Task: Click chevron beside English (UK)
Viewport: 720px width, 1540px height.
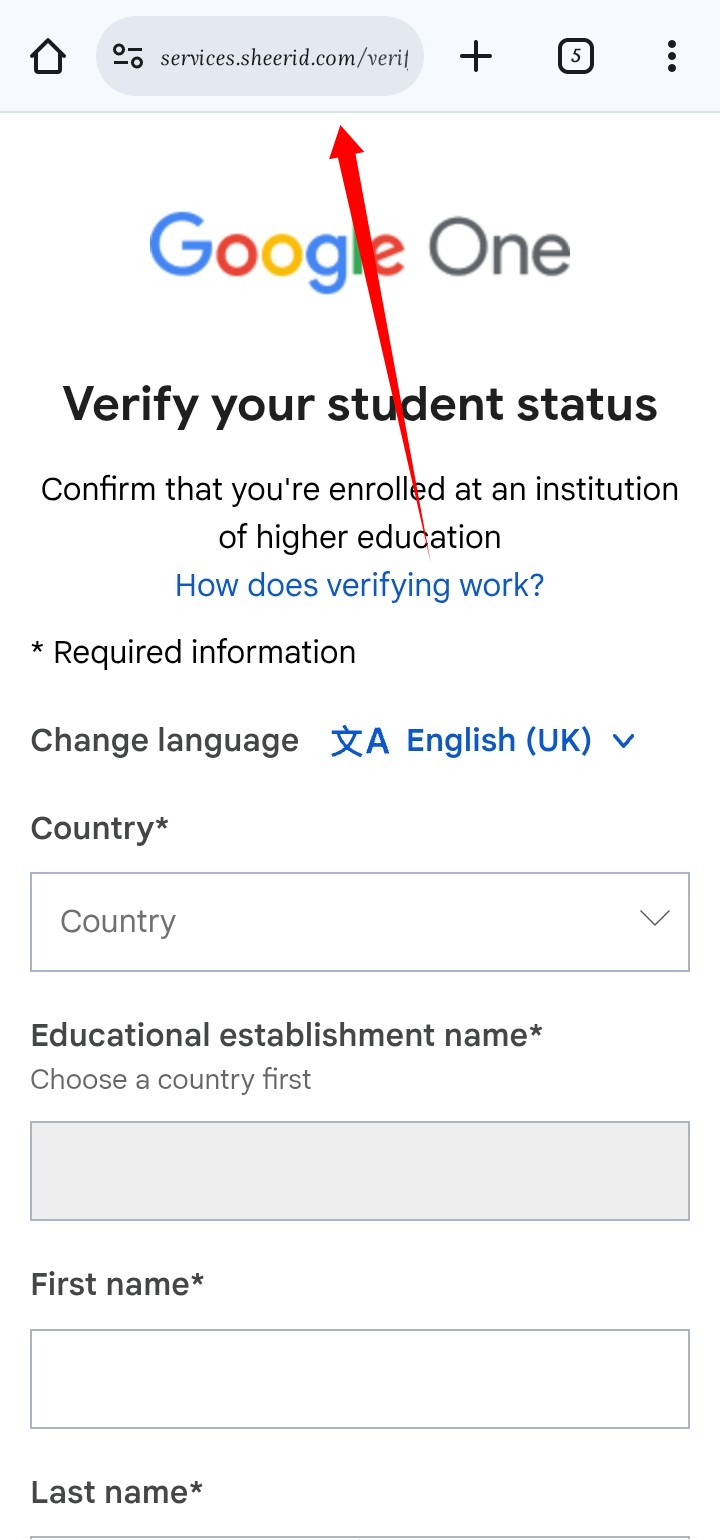Action: [624, 741]
